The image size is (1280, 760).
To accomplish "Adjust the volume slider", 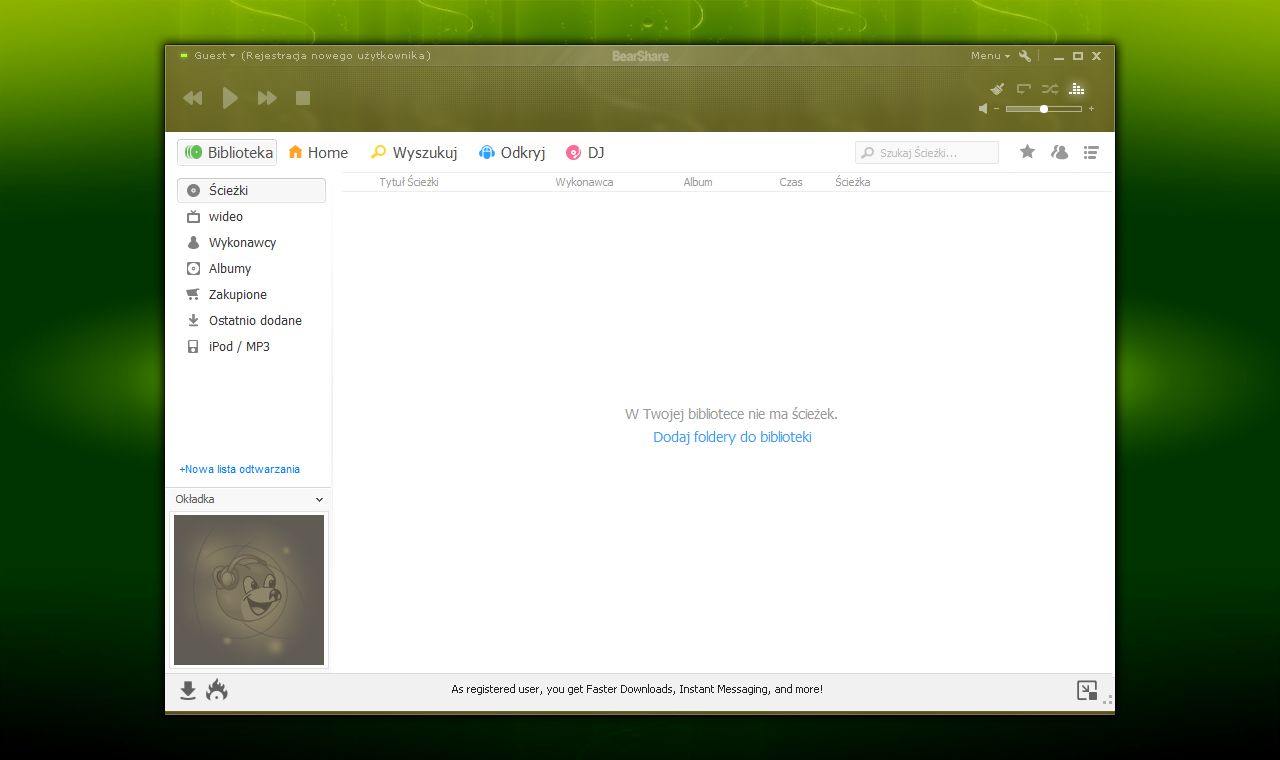I will [x=1044, y=109].
